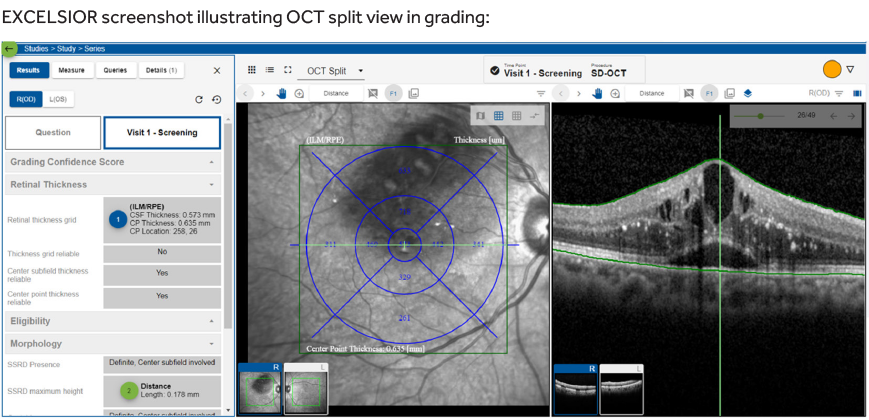Switch to the Measure tab

(71, 70)
